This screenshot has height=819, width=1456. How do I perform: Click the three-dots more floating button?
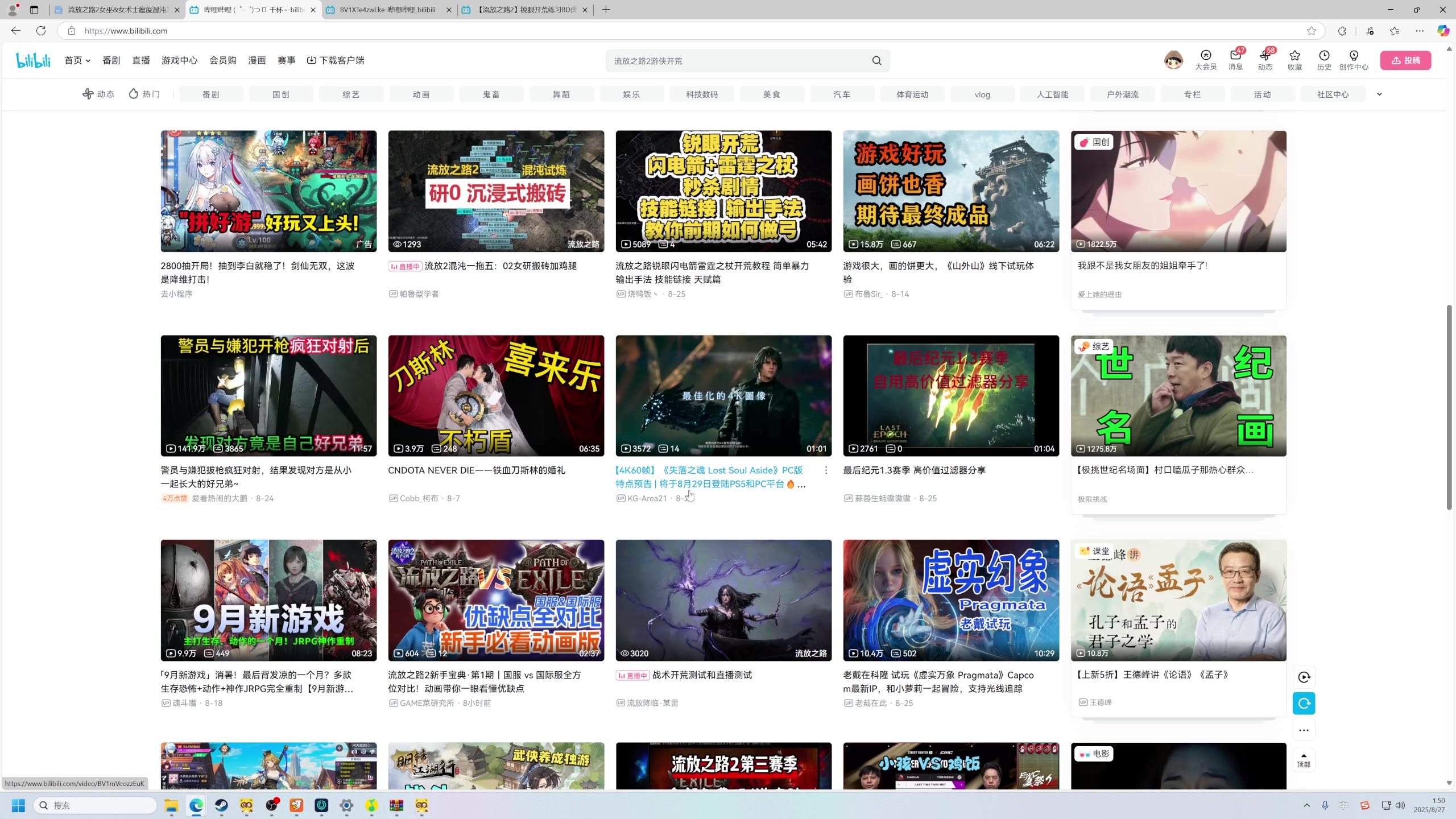pos(1304,730)
